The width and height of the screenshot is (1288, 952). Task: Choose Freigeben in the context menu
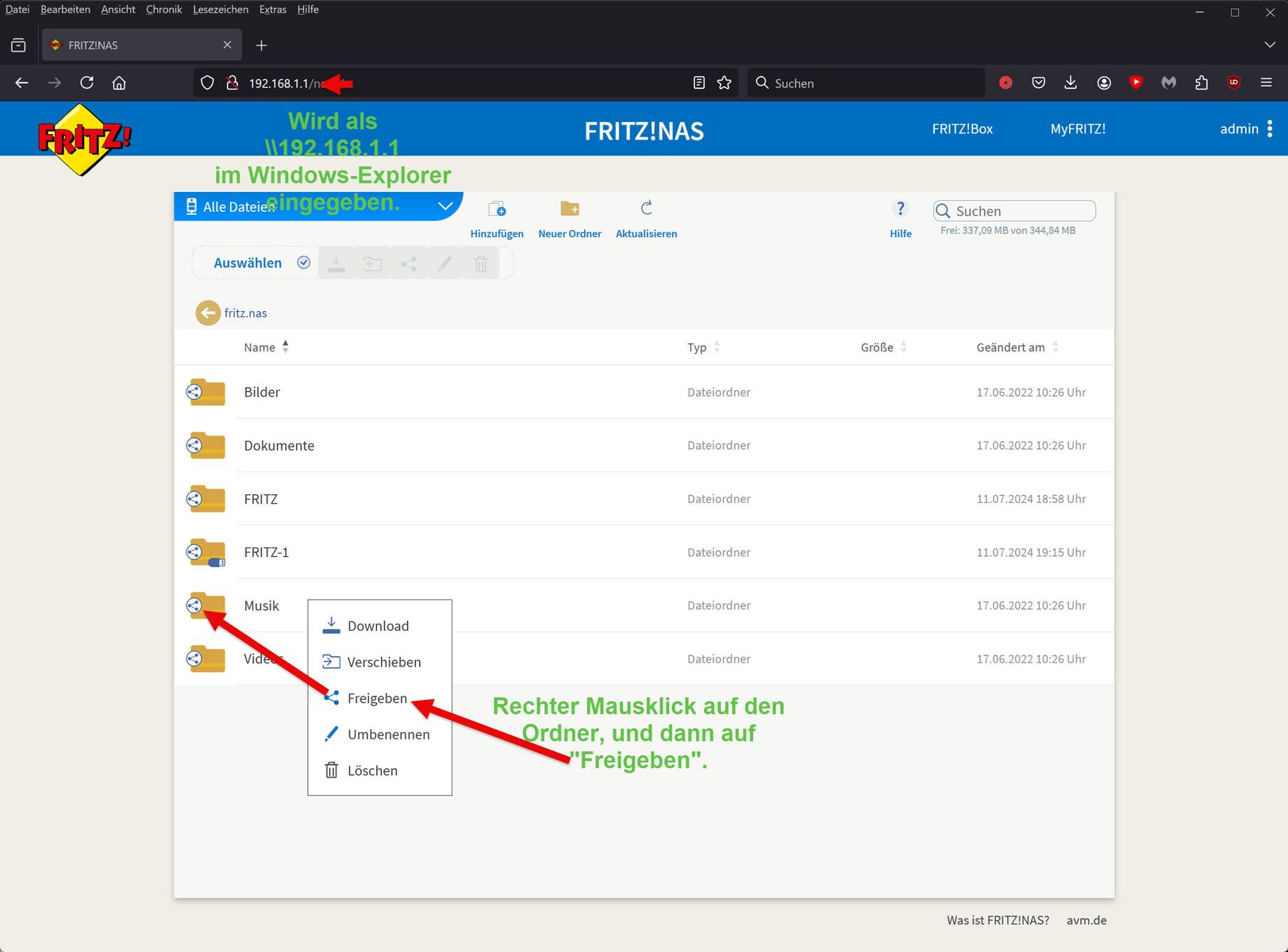pos(379,698)
